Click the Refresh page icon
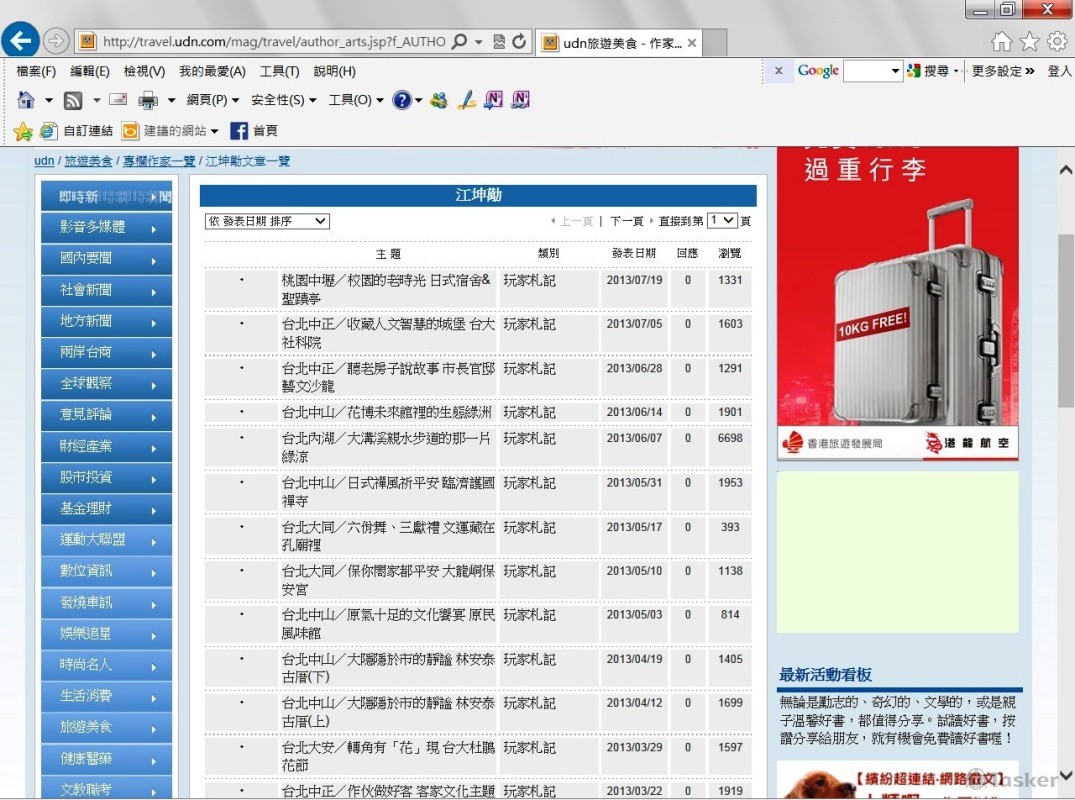Screen dimensions: 1075x800 pyautogui.click(x=519, y=42)
